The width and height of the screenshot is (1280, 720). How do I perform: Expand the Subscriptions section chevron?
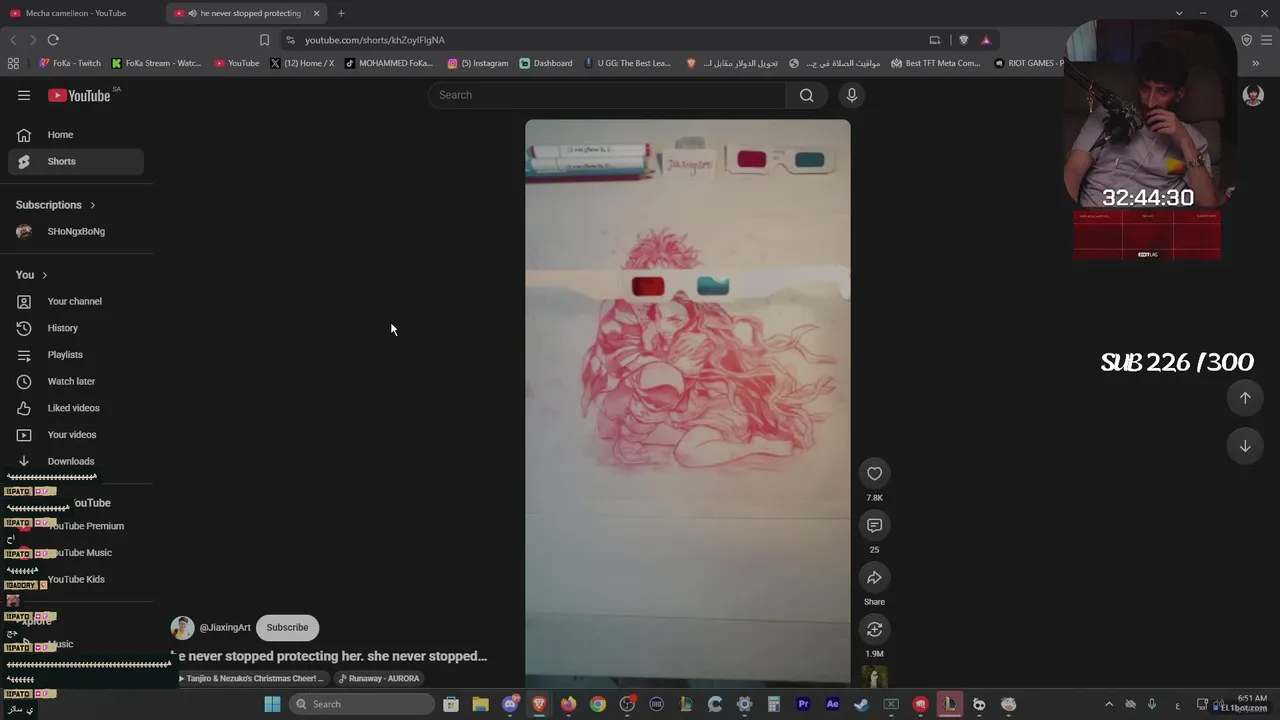(93, 205)
